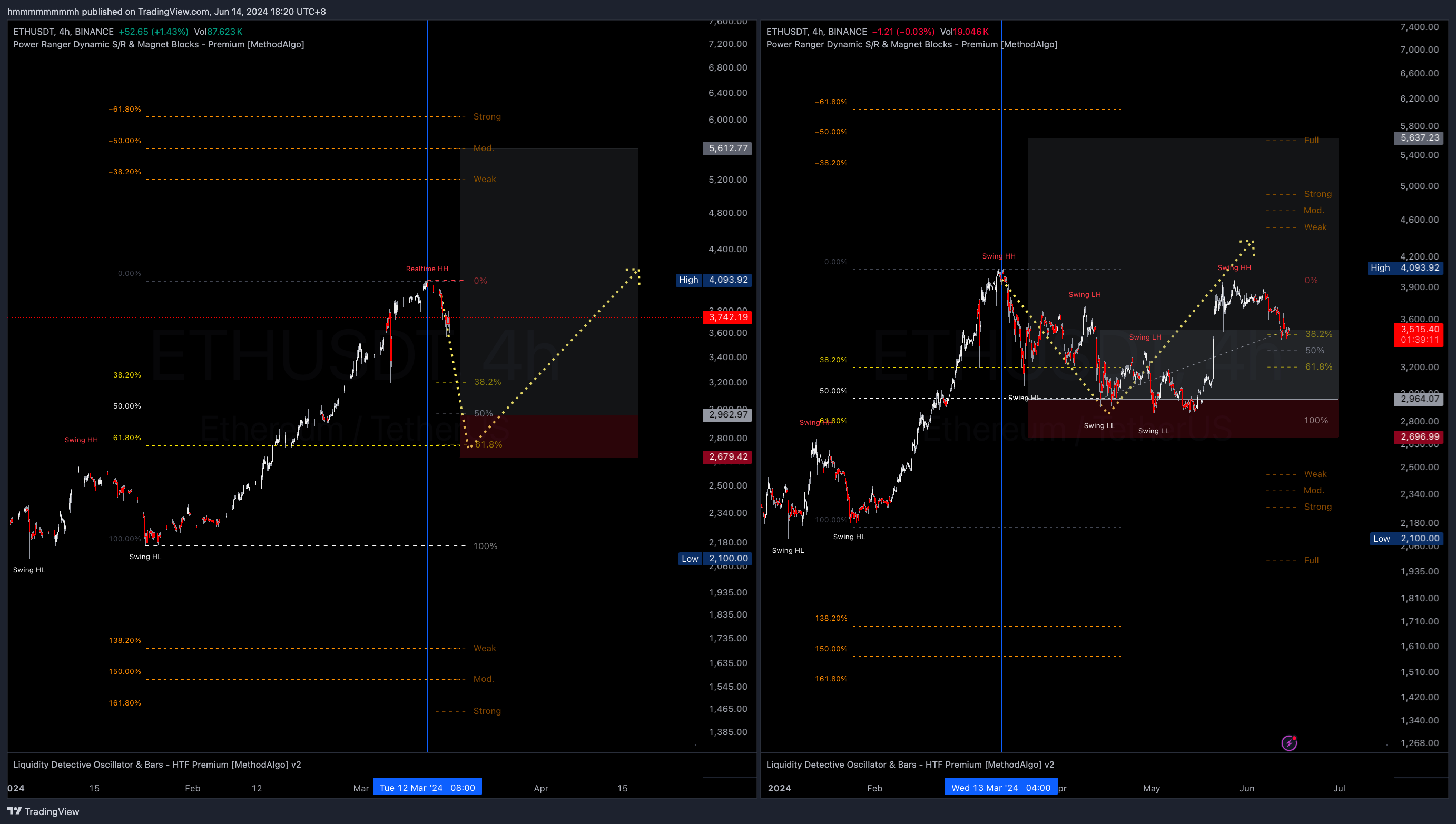Click the purple lightning bolt events icon
This screenshot has height=824, width=1456.
1289,742
